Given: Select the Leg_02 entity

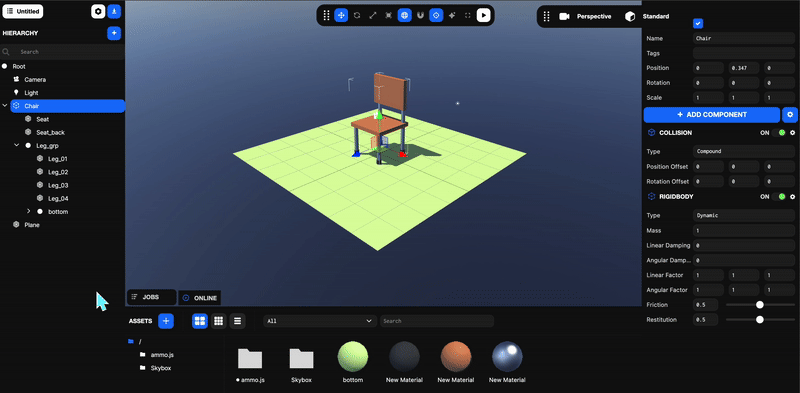Looking at the screenshot, I should 58,172.
